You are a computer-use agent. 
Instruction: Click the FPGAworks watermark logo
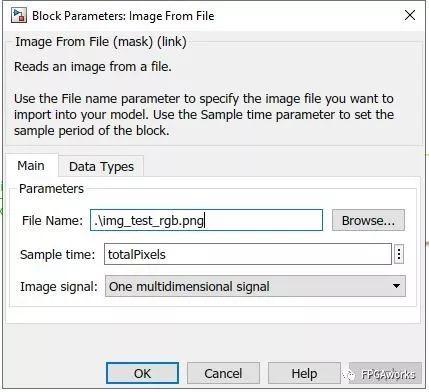coord(382,375)
